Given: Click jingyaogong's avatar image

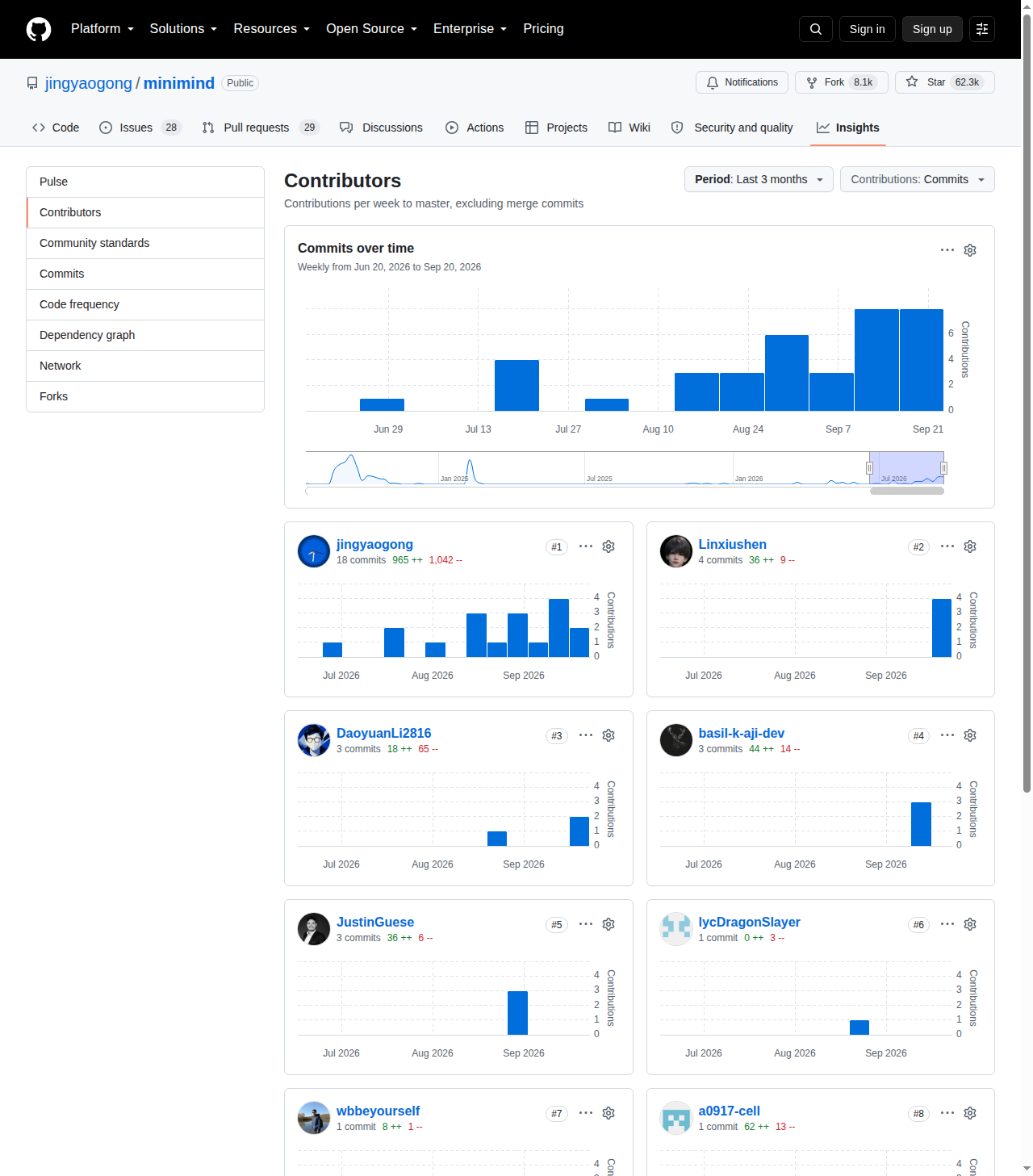Looking at the screenshot, I should [314, 551].
